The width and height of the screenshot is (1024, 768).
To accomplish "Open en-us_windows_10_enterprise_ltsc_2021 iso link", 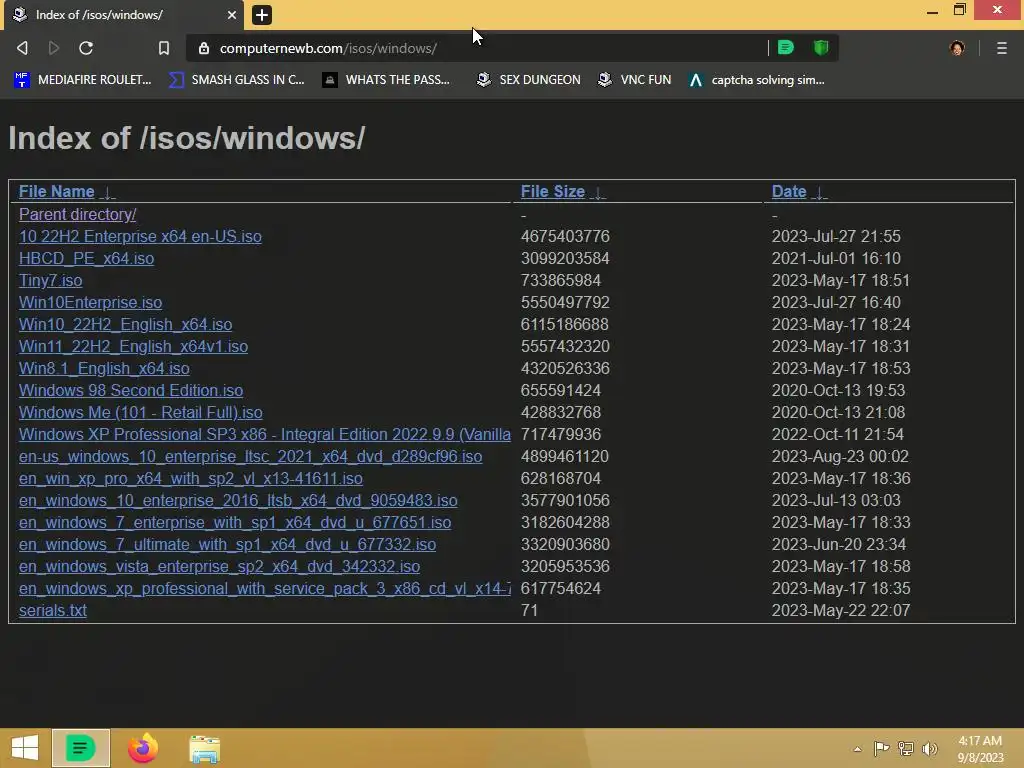I will click(250, 456).
